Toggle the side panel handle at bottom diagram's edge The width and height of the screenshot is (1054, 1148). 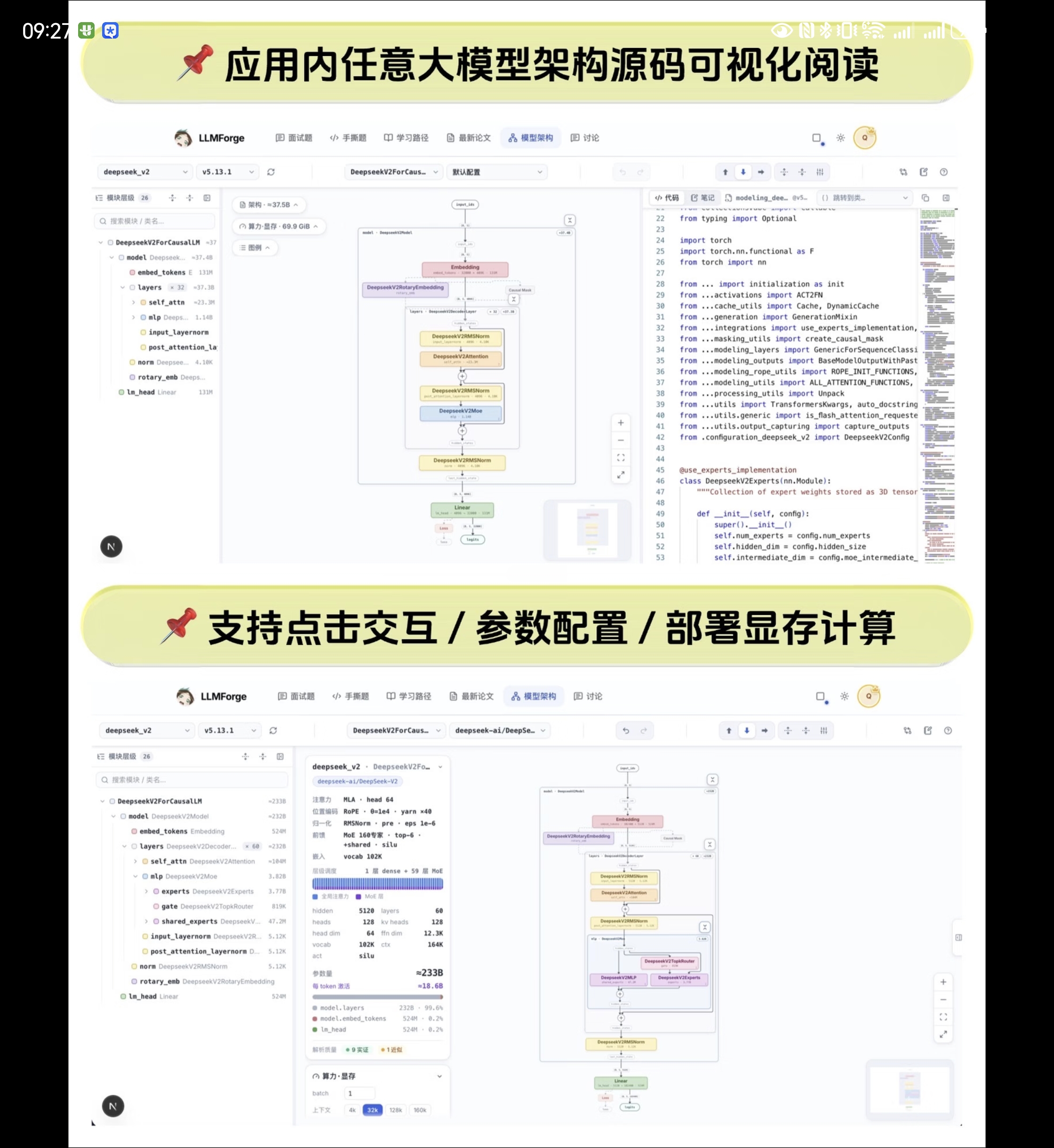pyautogui.click(x=959, y=937)
